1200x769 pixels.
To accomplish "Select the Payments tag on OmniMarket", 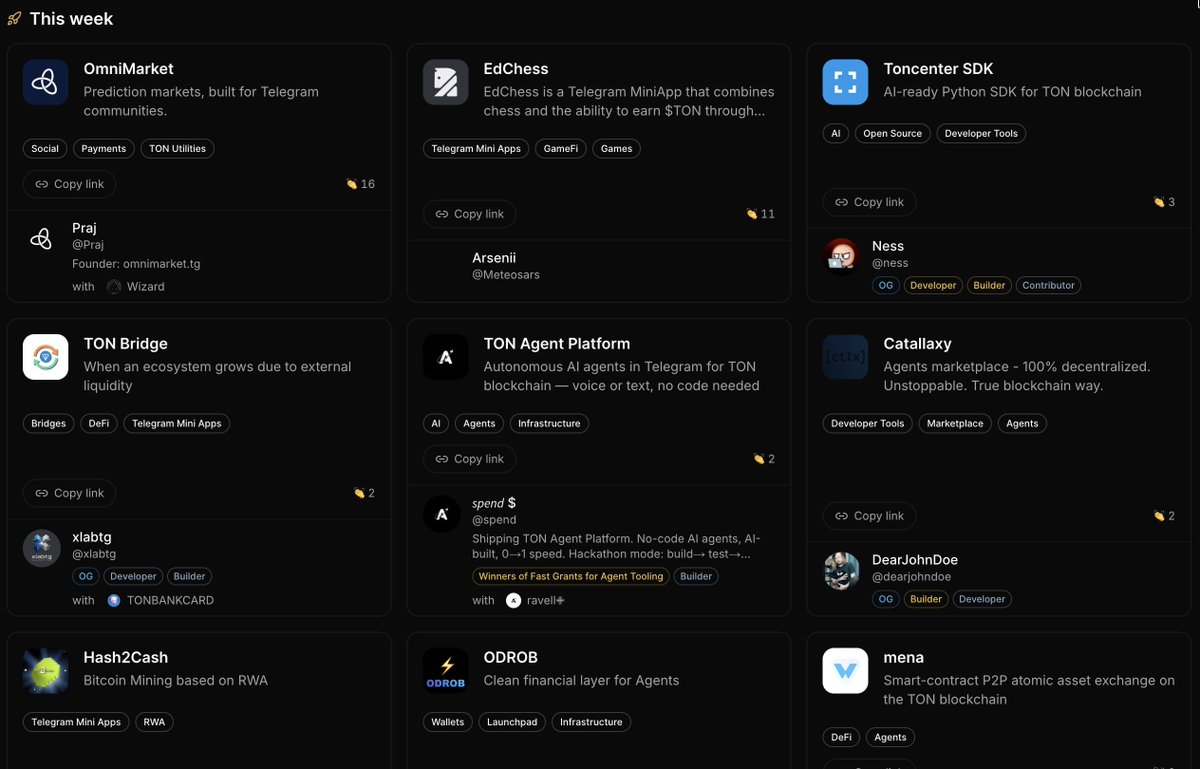I will pyautogui.click(x=104, y=149).
